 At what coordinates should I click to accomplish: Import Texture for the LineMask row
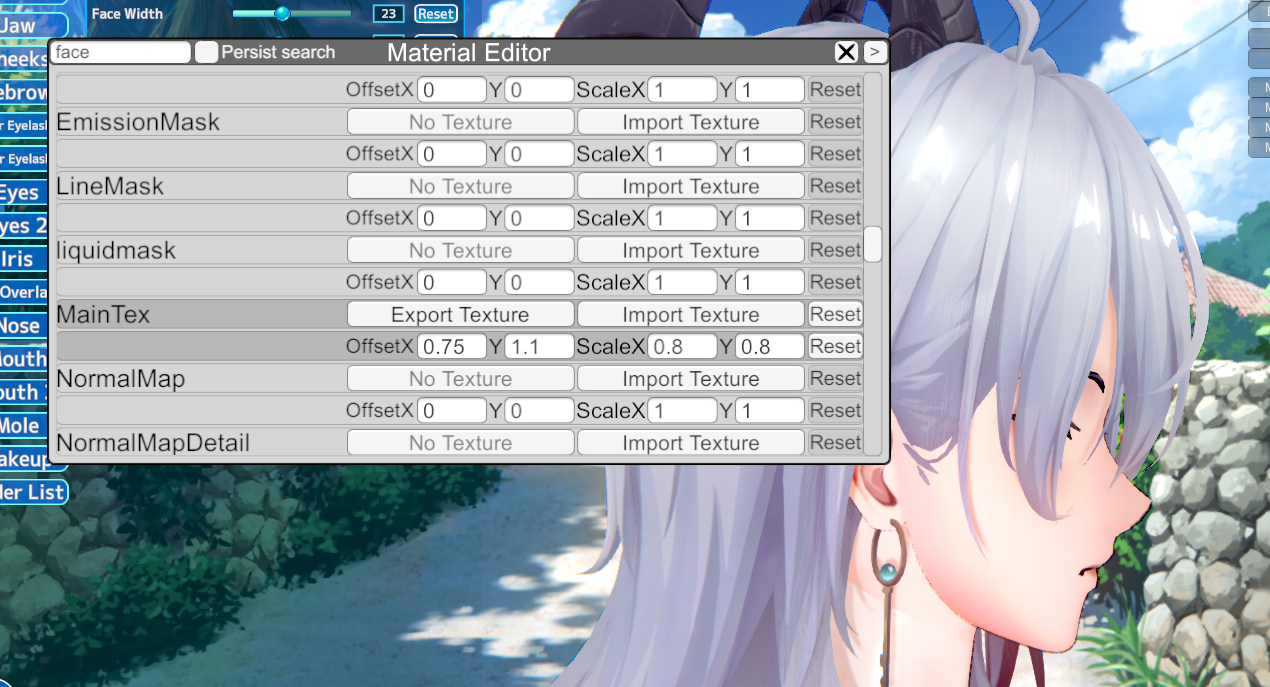[x=690, y=186]
